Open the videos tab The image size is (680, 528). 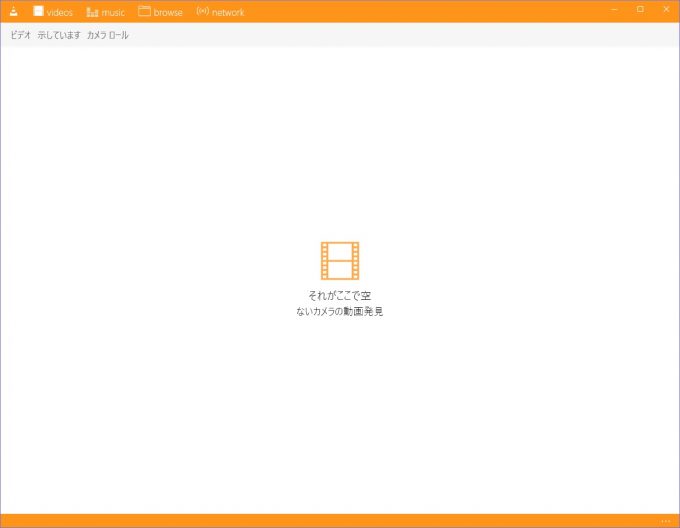tap(53, 12)
